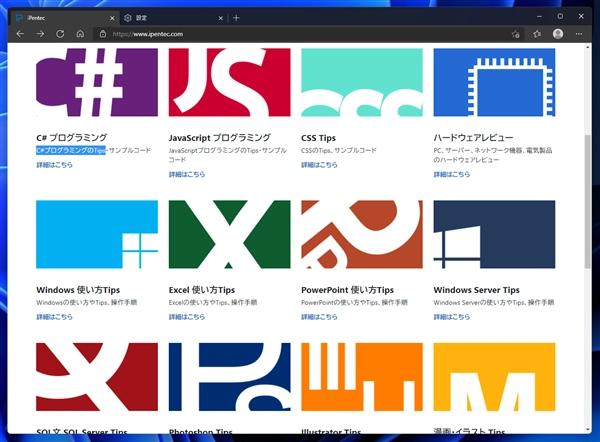Open the browser home page icon
Screen dimensions: 600x442
click(80, 34)
